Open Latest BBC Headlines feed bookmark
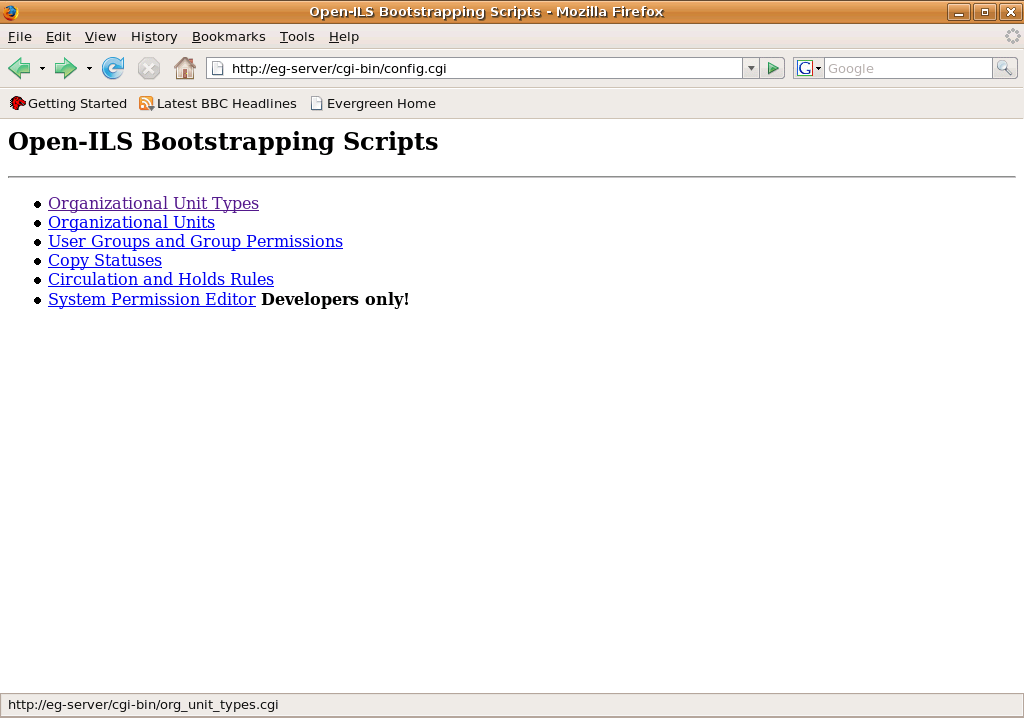 (x=217, y=103)
